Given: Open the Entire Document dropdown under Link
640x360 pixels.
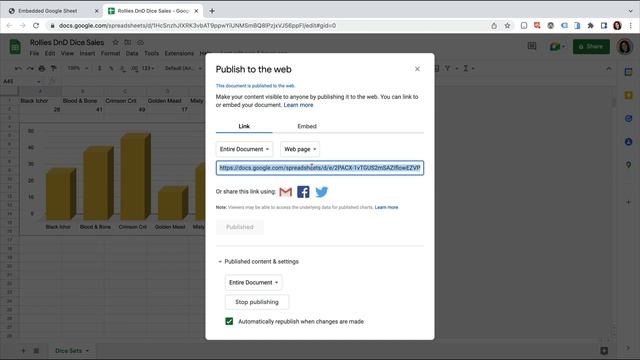Looking at the screenshot, I should (x=244, y=149).
